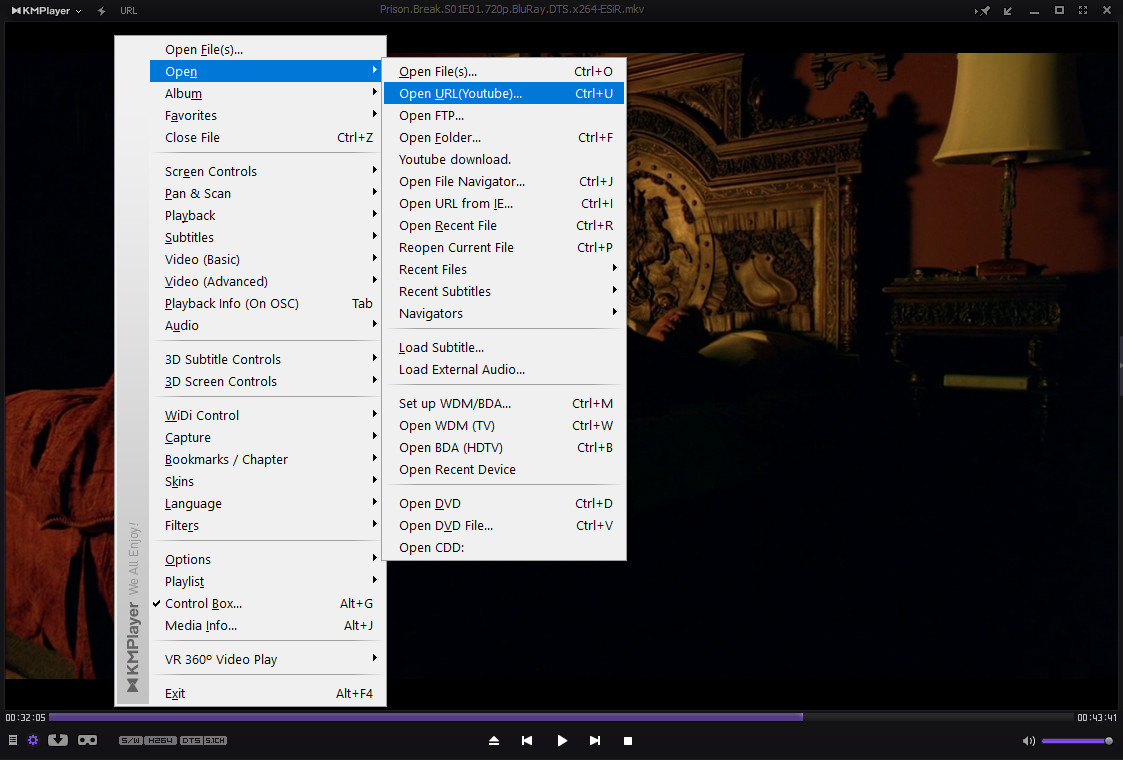Click the Stop playback button
This screenshot has height=760, width=1123.
tap(628, 740)
